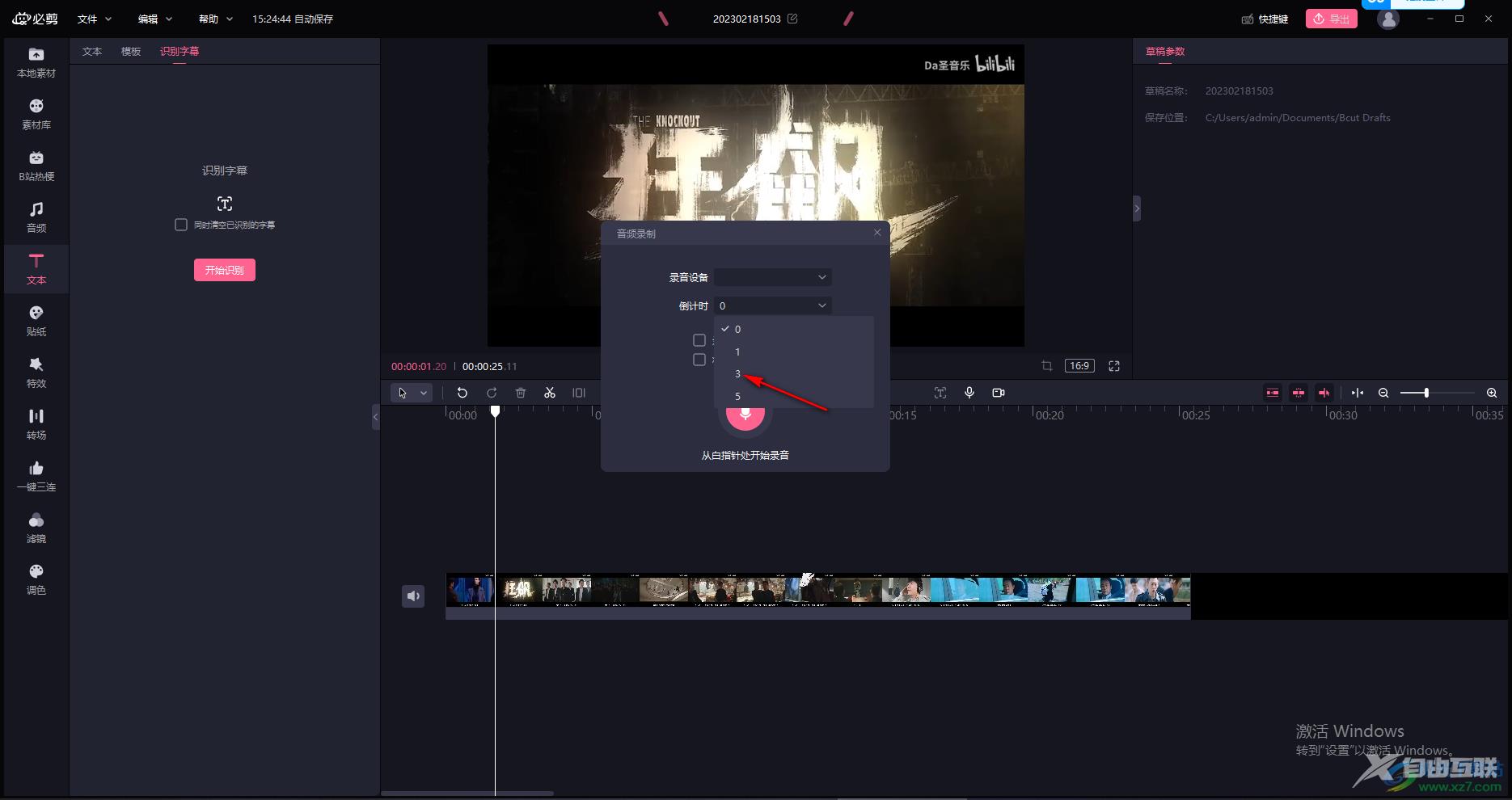Select the pointer selection tool
This screenshot has width=1512, height=800.
click(x=403, y=393)
